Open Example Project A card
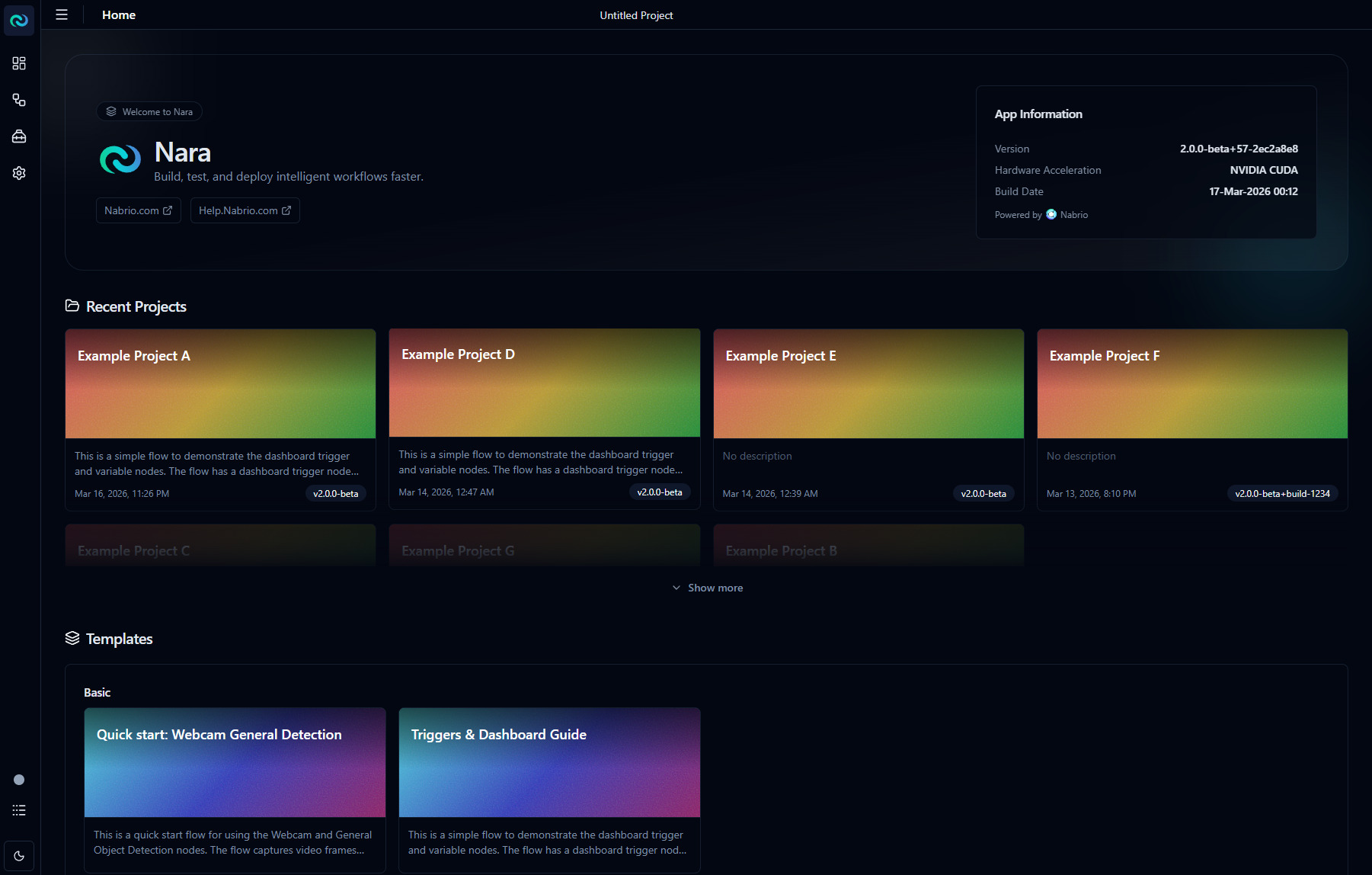1372x875 pixels. (x=220, y=419)
